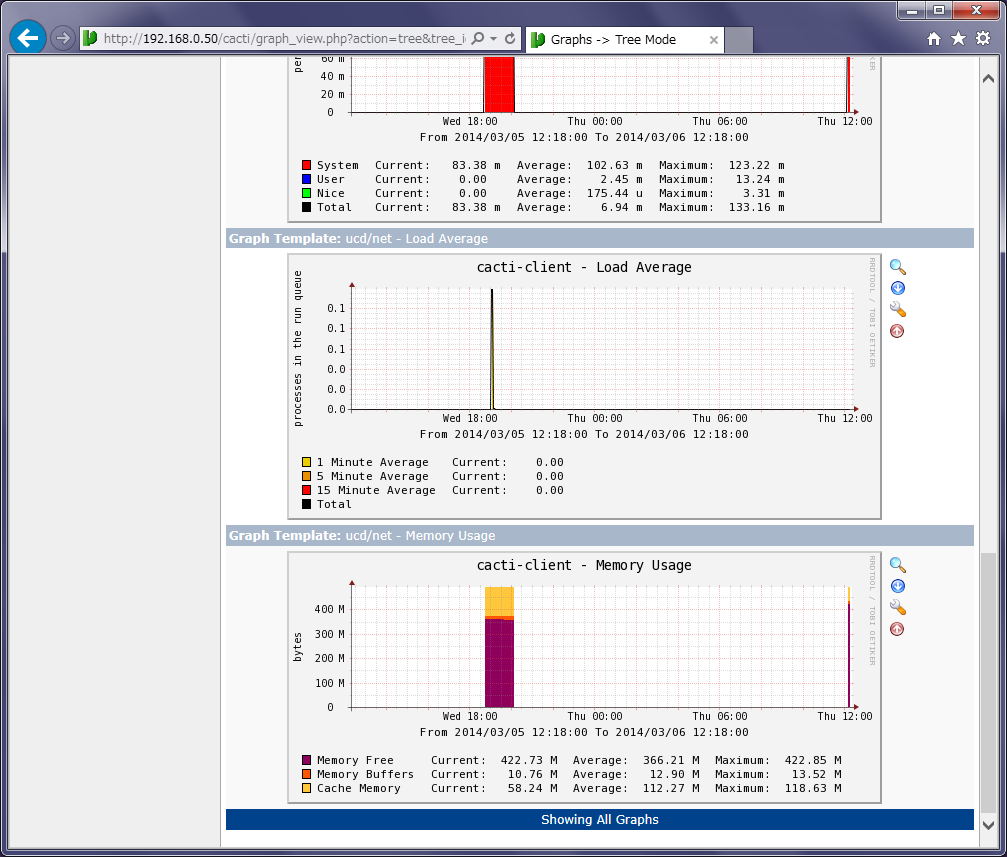1007x857 pixels.
Task: Click the cacti-client - Load Average title
Action: point(584,267)
